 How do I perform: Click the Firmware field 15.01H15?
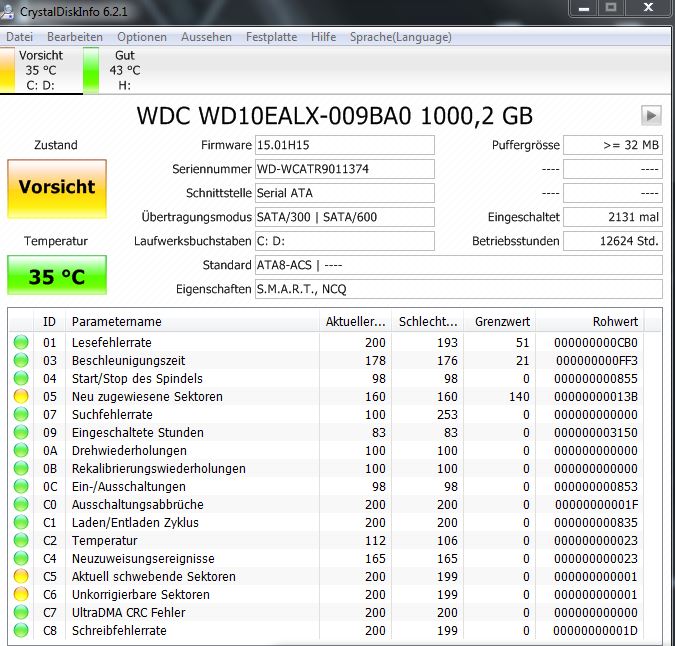[344, 145]
